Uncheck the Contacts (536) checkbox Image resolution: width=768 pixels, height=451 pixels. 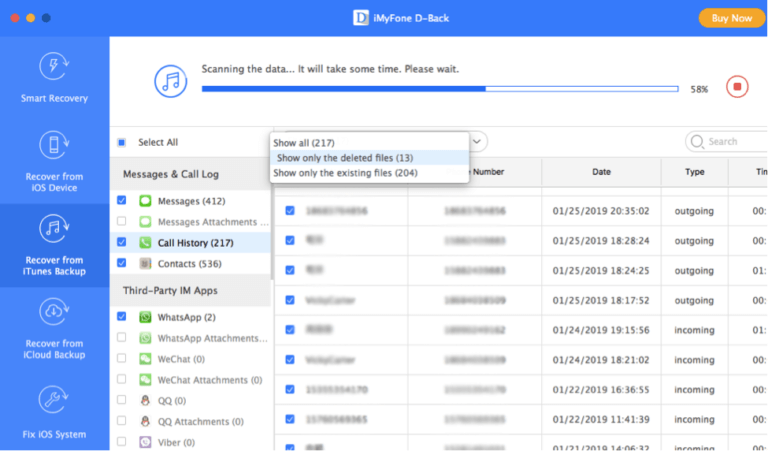[x=121, y=263]
